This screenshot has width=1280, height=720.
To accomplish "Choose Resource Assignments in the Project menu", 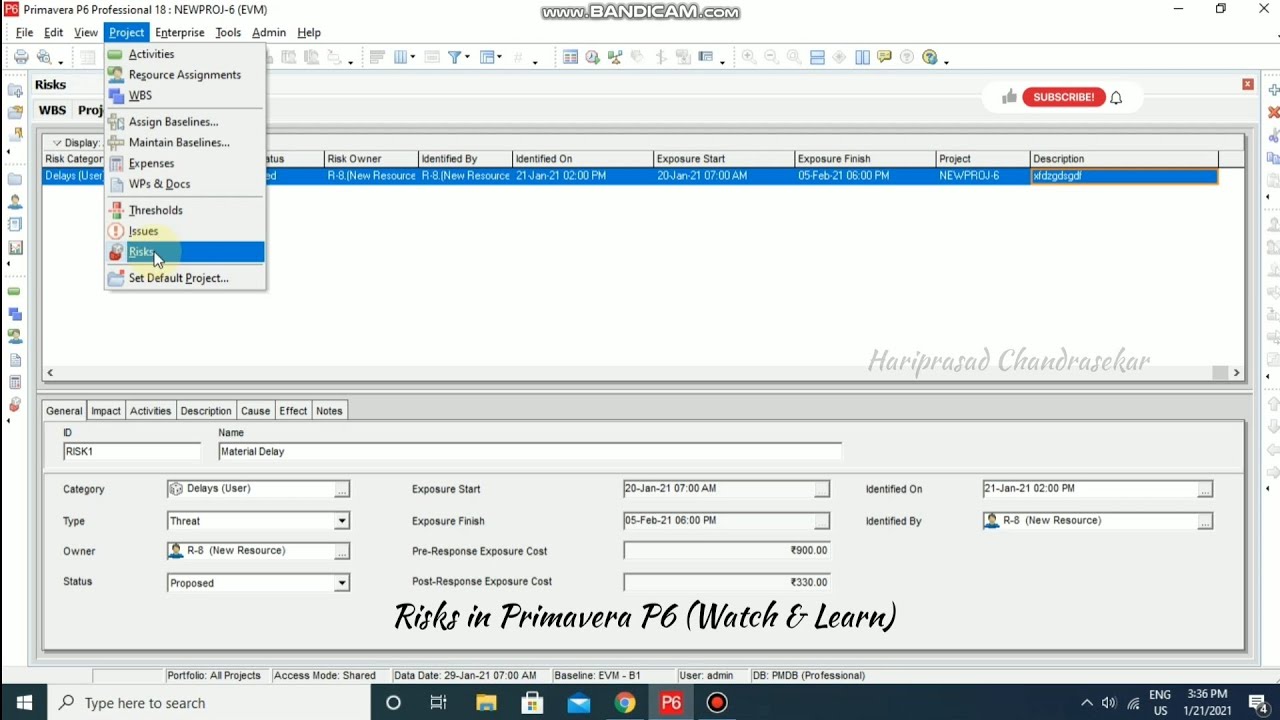I will (x=185, y=75).
